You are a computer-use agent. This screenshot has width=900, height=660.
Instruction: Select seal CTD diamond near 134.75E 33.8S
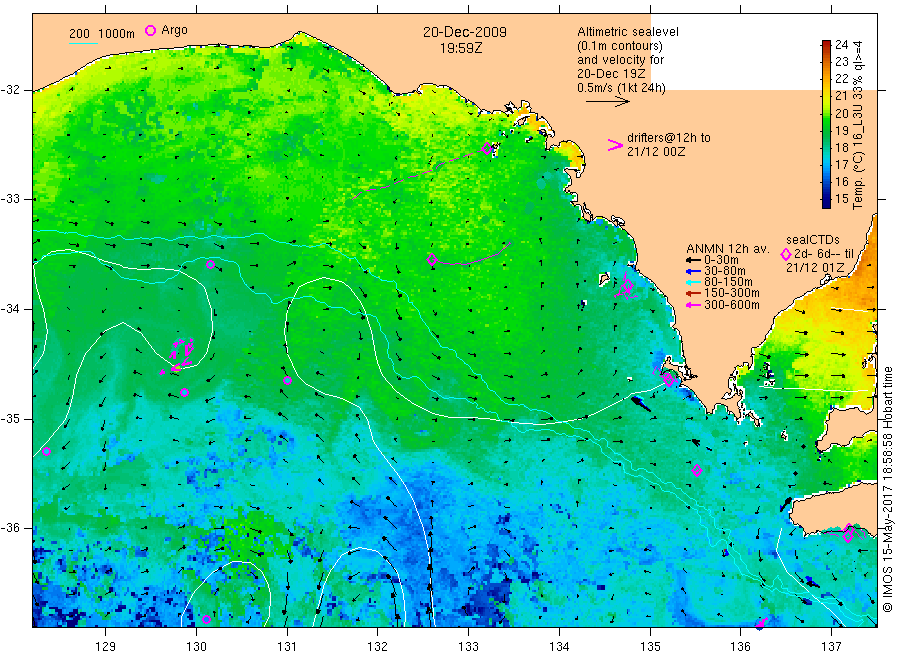(x=627, y=285)
